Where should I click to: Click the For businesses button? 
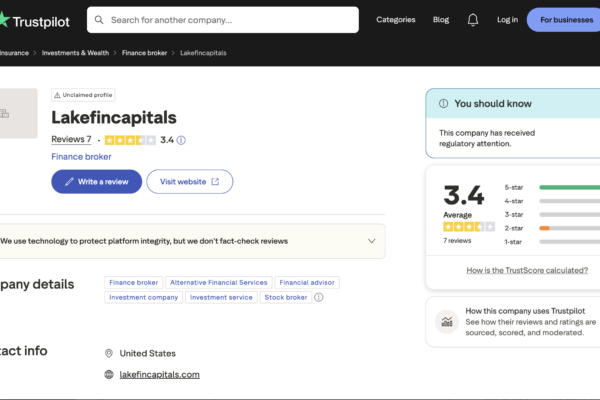coord(564,20)
